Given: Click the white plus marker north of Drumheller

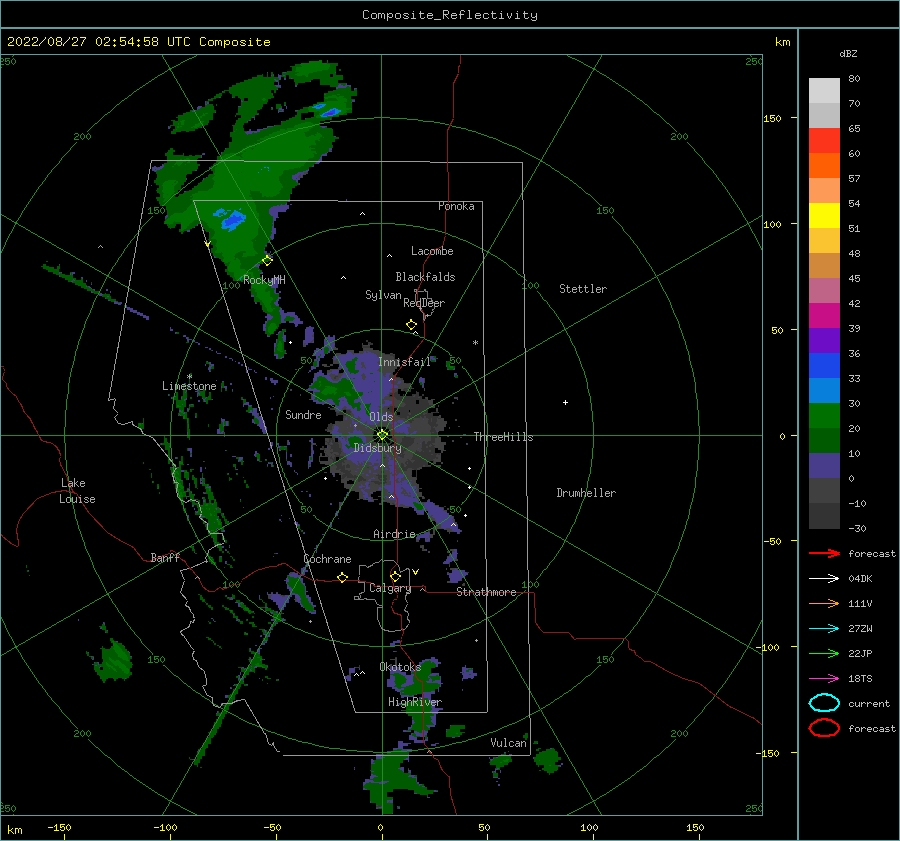Looking at the screenshot, I should pyautogui.click(x=565, y=402).
